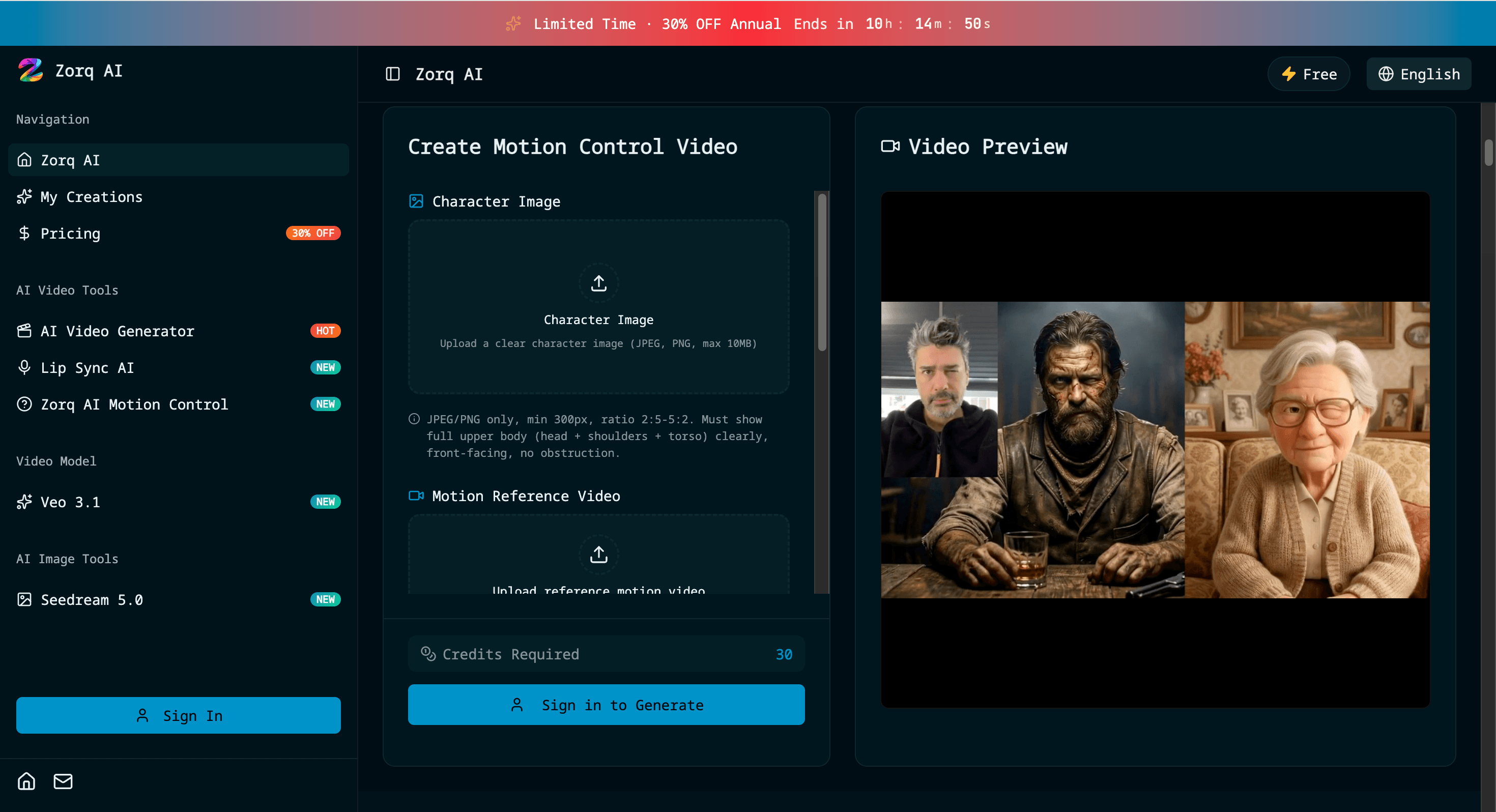Open My Creations in navigation

[x=91, y=197]
